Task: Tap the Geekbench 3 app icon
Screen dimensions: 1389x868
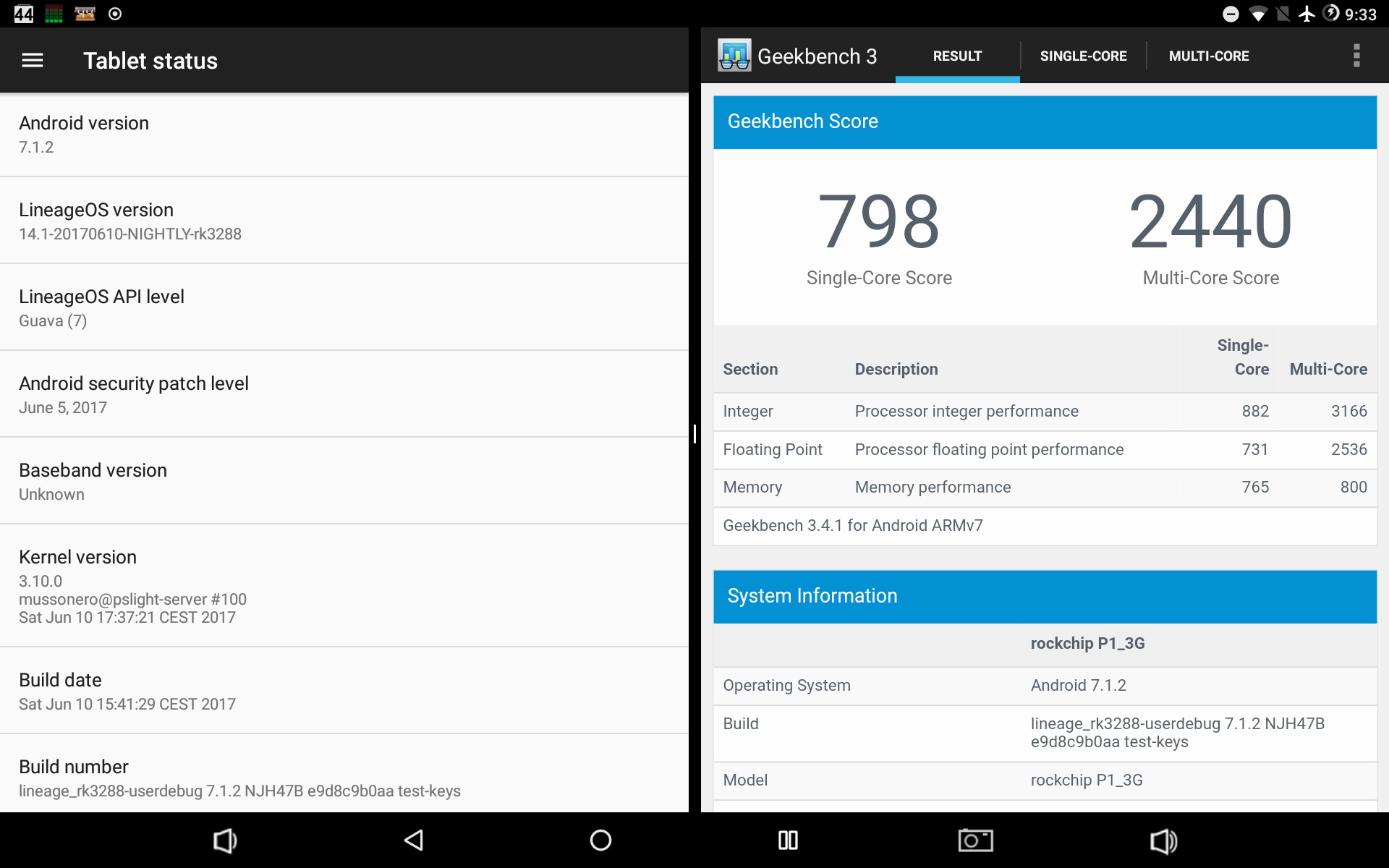Action: (x=734, y=56)
